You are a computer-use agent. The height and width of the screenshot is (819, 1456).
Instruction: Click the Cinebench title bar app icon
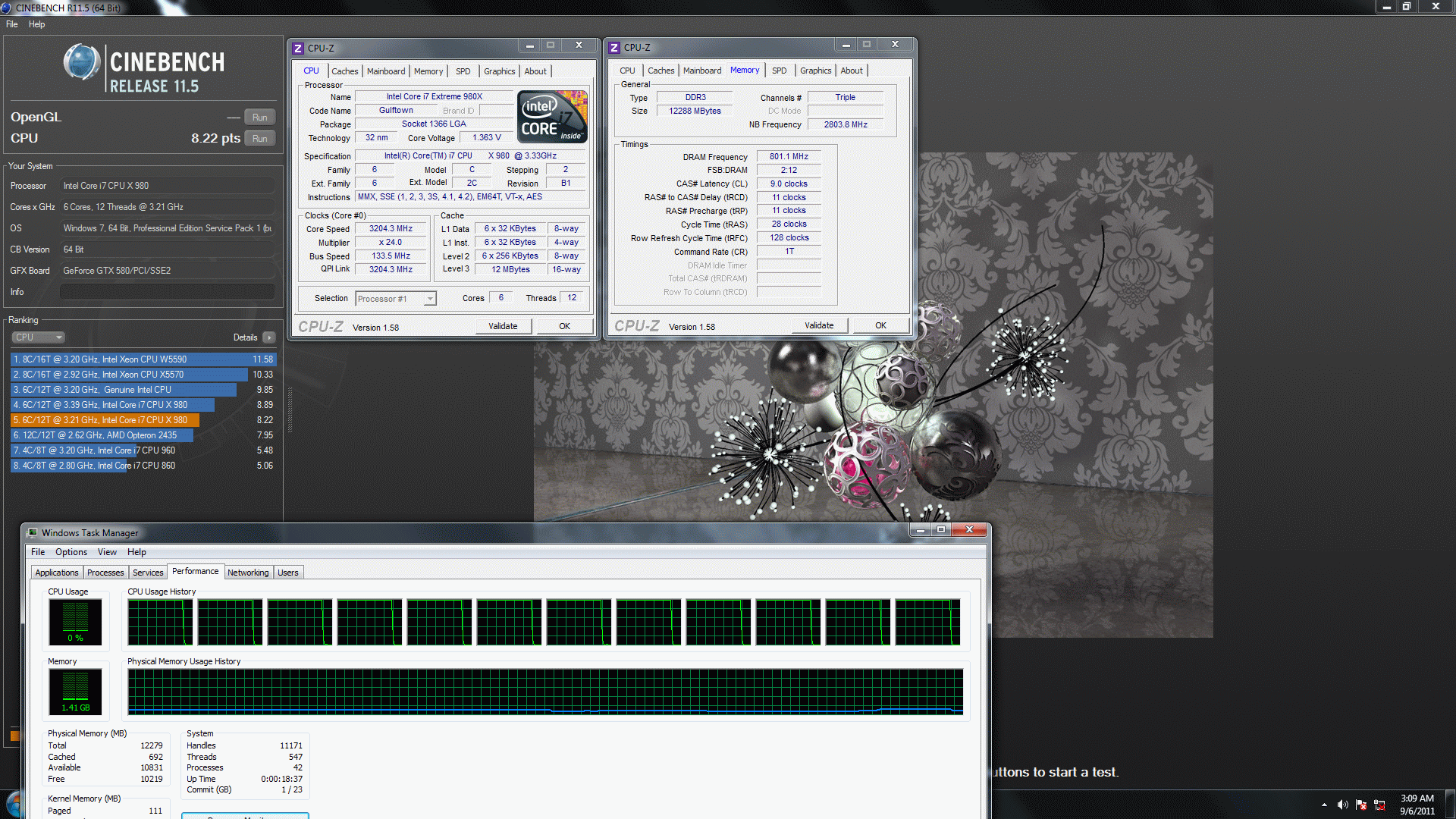click(5, 8)
